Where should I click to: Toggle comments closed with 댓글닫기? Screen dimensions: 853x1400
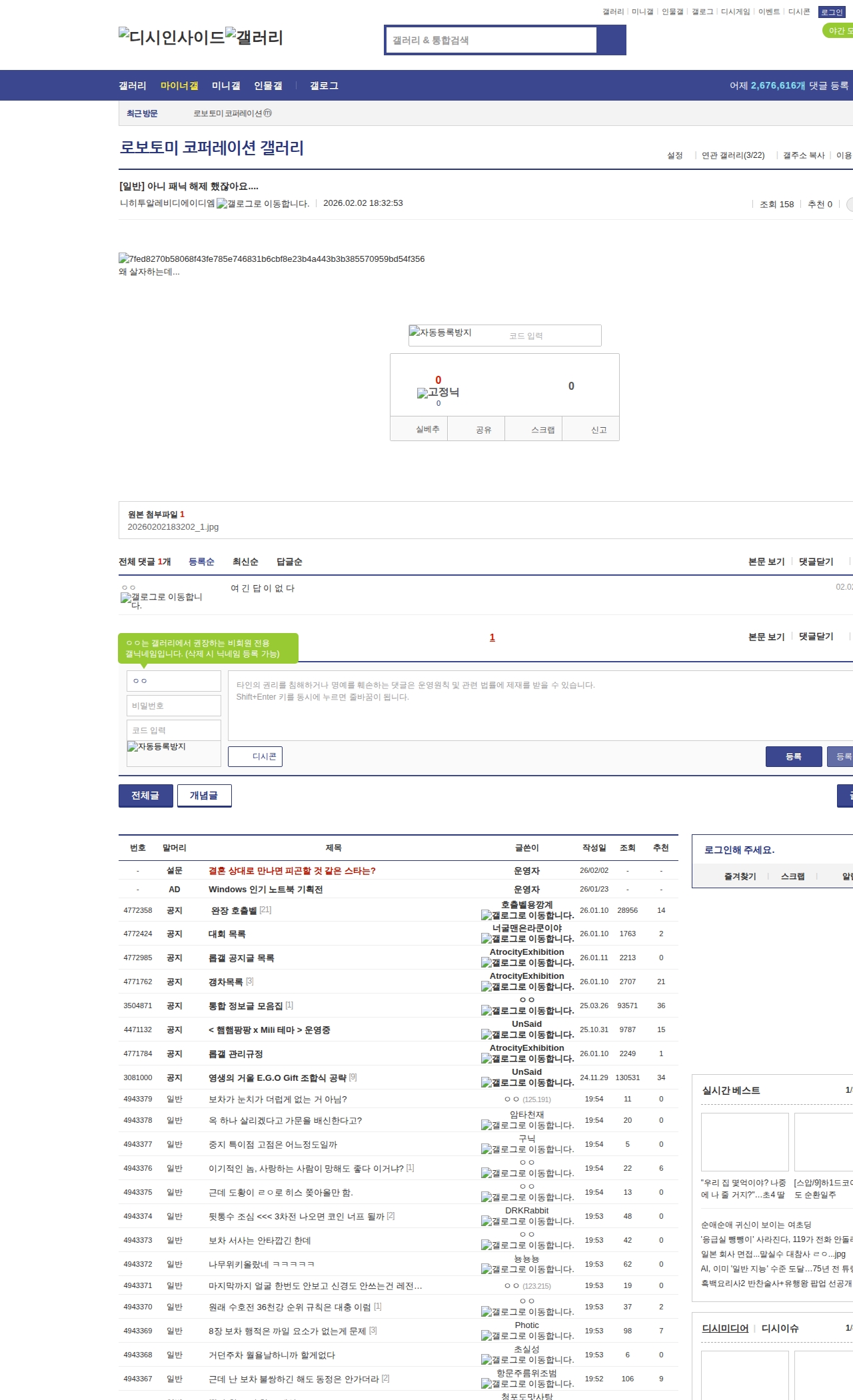point(816,562)
